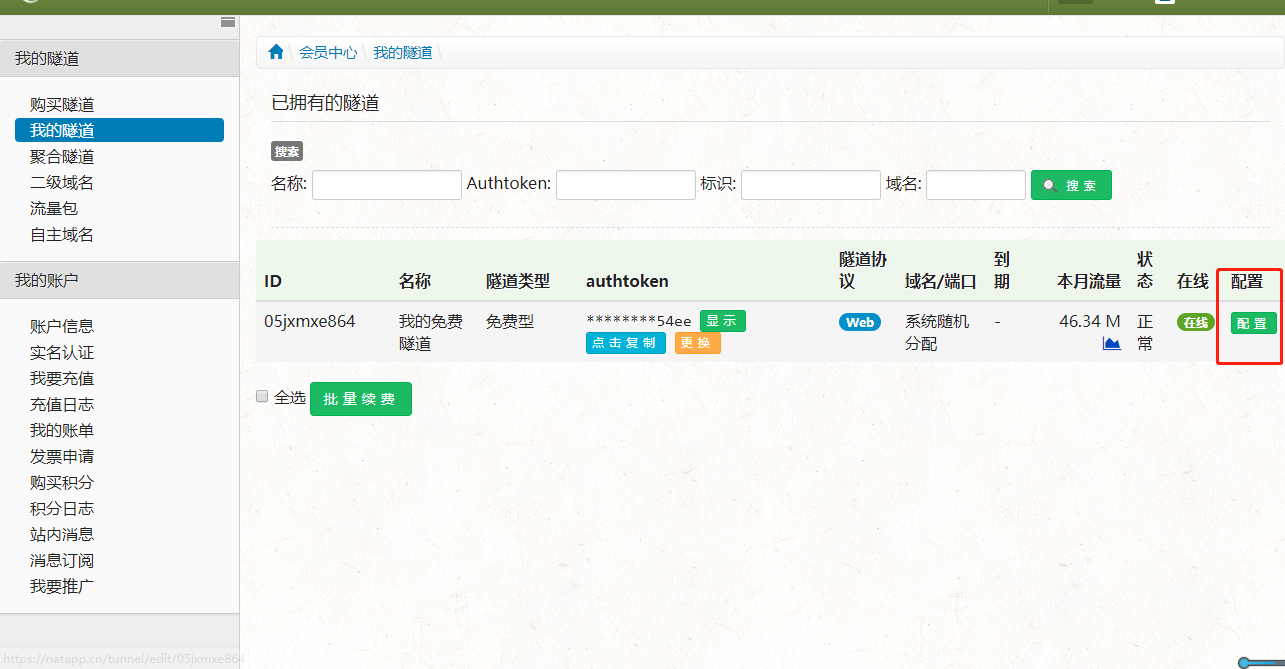Click the orange 更换 button

pos(697,343)
